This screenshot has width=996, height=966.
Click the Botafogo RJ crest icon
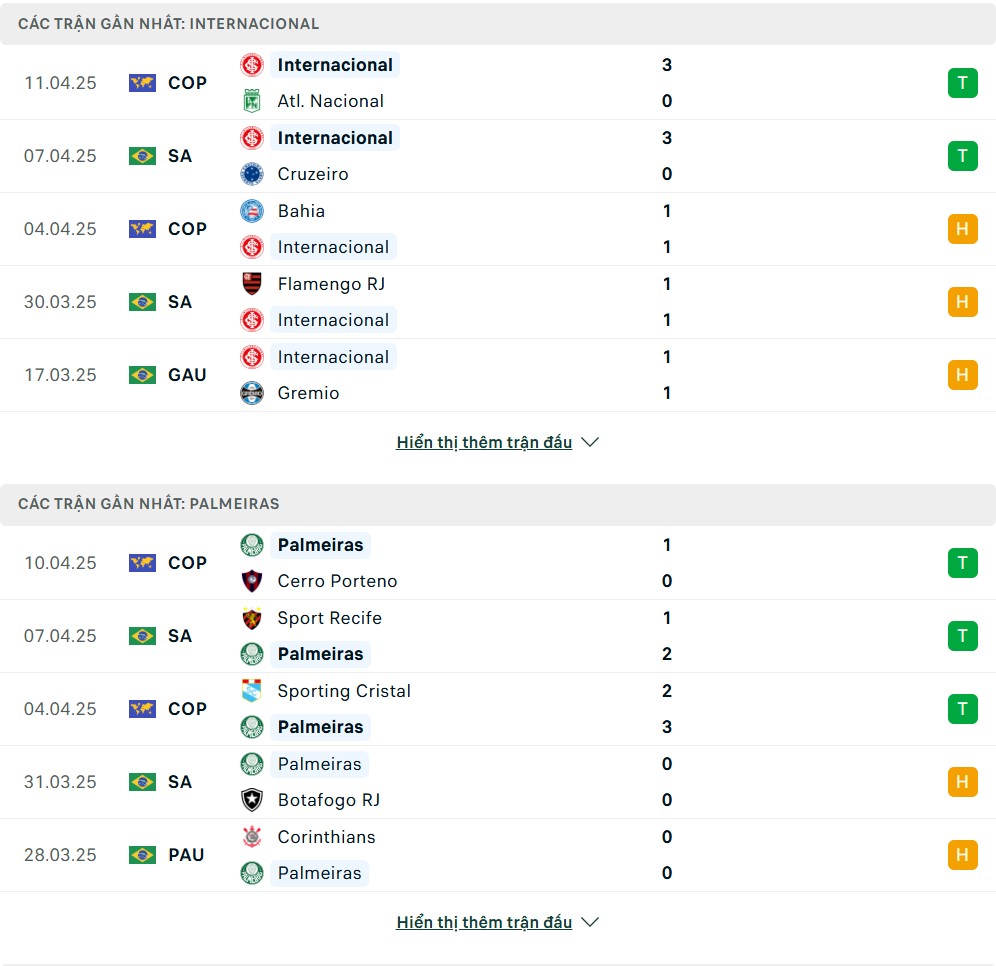click(x=252, y=800)
